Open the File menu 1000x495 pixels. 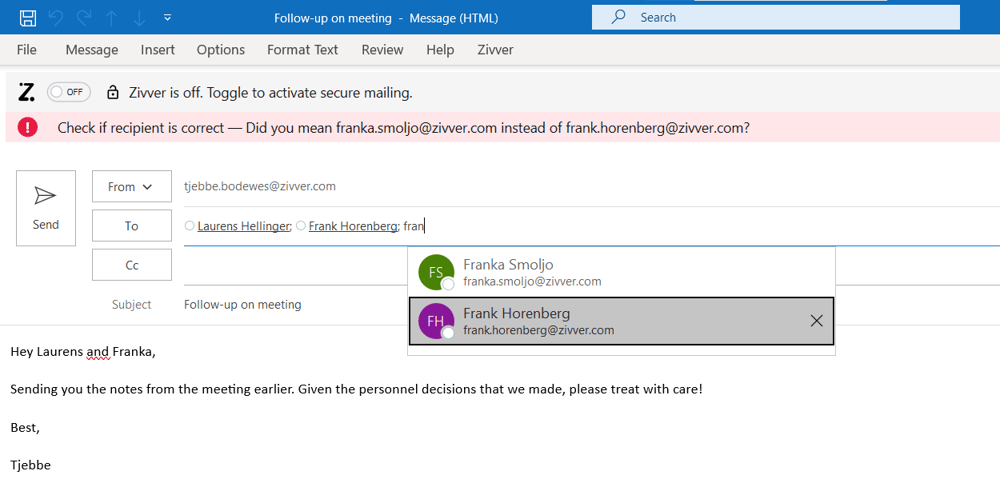(27, 50)
